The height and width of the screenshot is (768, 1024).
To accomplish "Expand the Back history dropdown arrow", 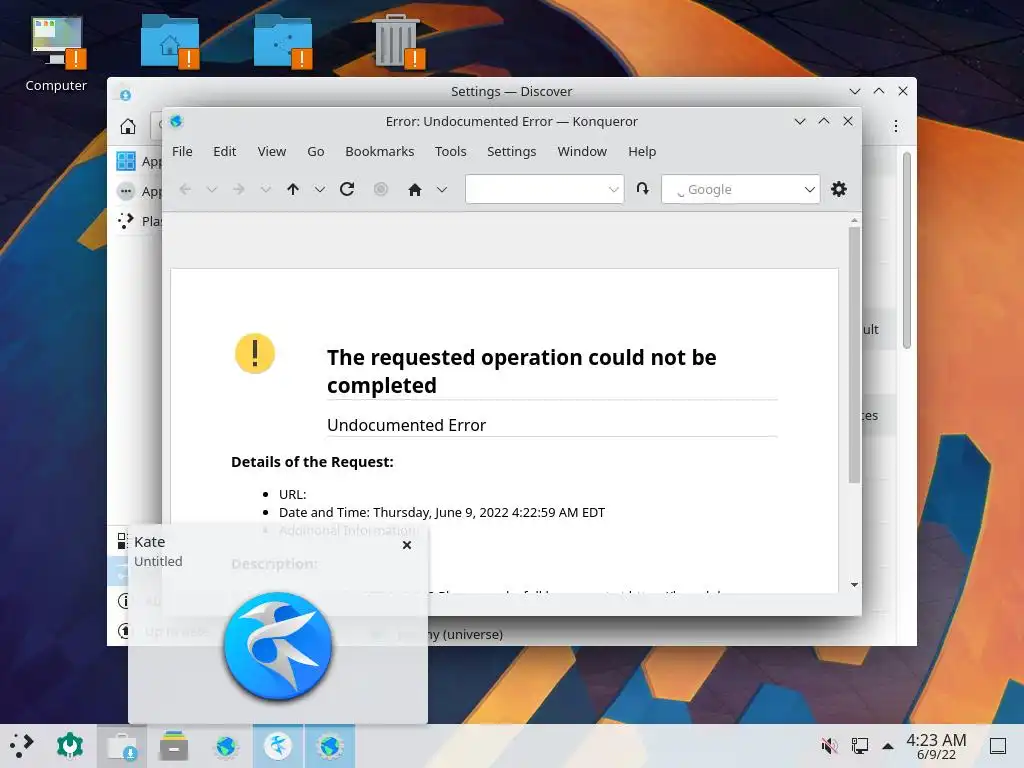I will pyautogui.click(x=212, y=189).
